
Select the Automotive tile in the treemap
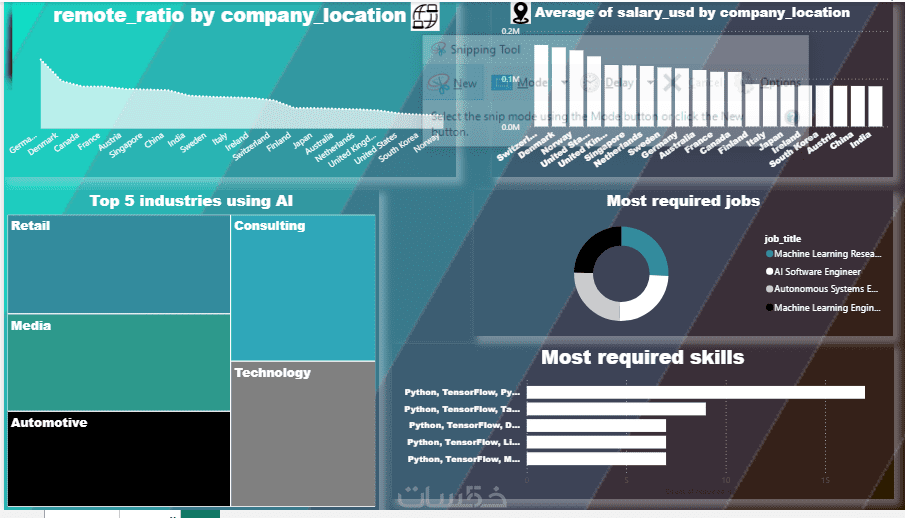119,459
